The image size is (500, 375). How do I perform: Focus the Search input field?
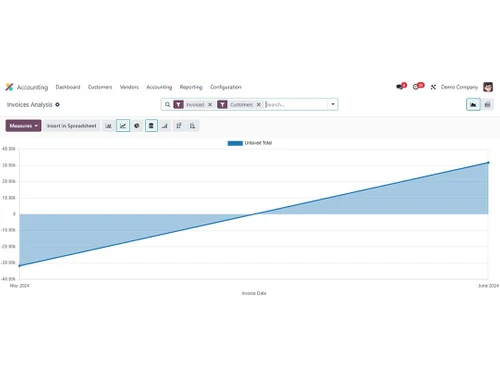296,105
